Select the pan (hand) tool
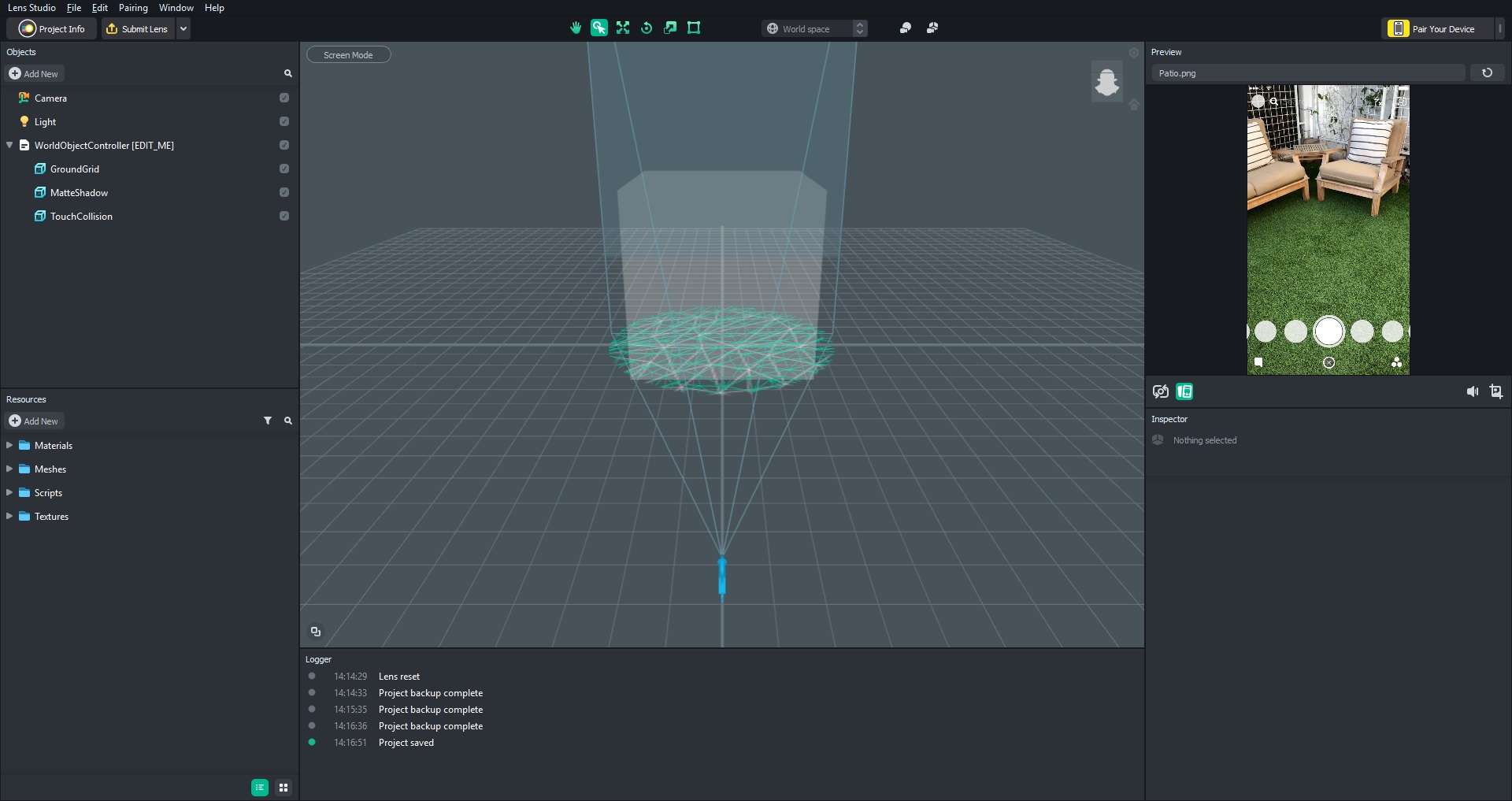Screen dimensions: 1512x801 point(576,28)
